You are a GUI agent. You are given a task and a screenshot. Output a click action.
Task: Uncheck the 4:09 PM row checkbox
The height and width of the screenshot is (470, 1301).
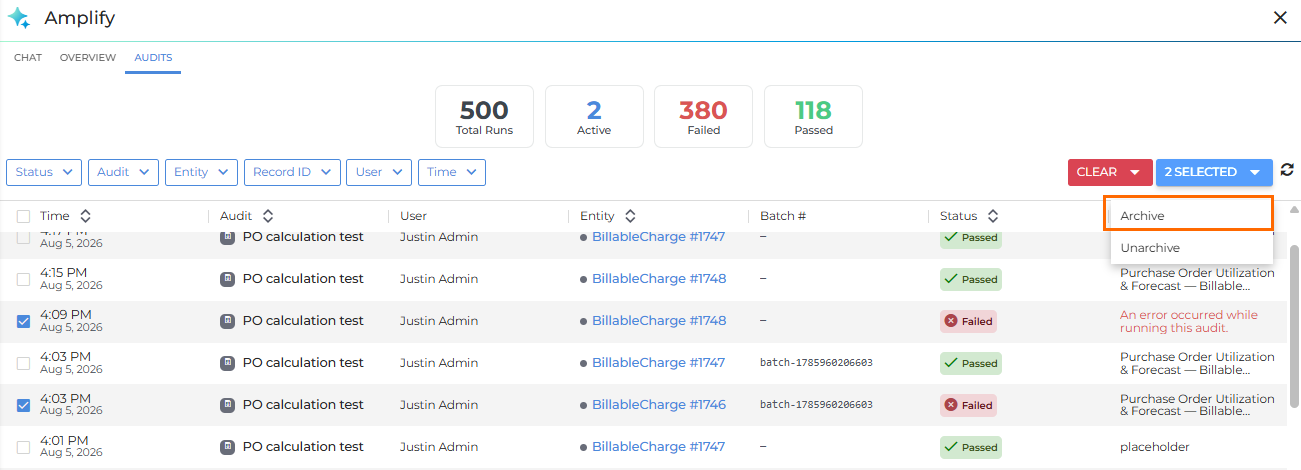point(23,321)
